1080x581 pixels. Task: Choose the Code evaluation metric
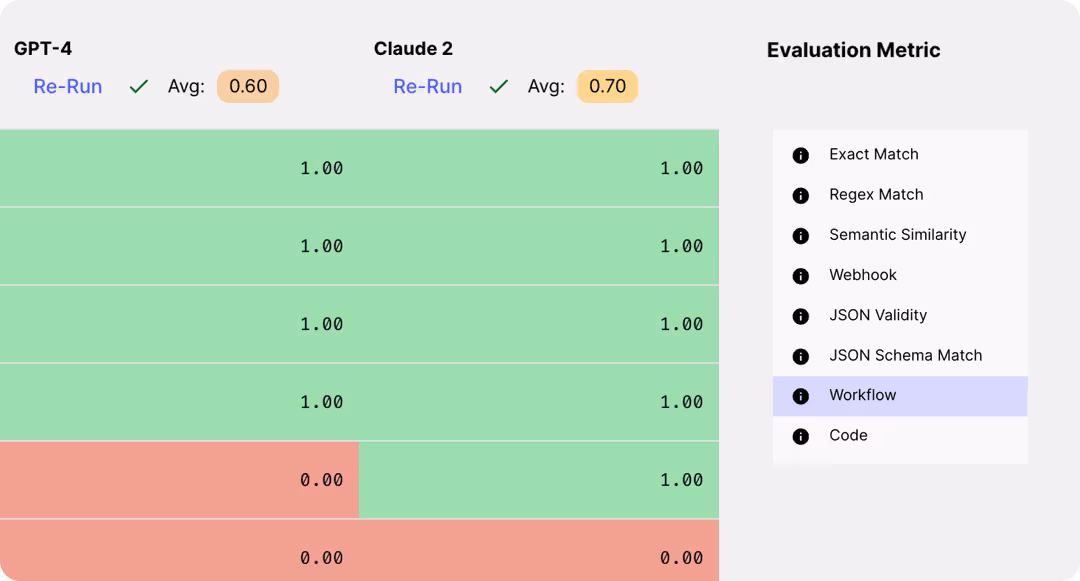coord(900,436)
